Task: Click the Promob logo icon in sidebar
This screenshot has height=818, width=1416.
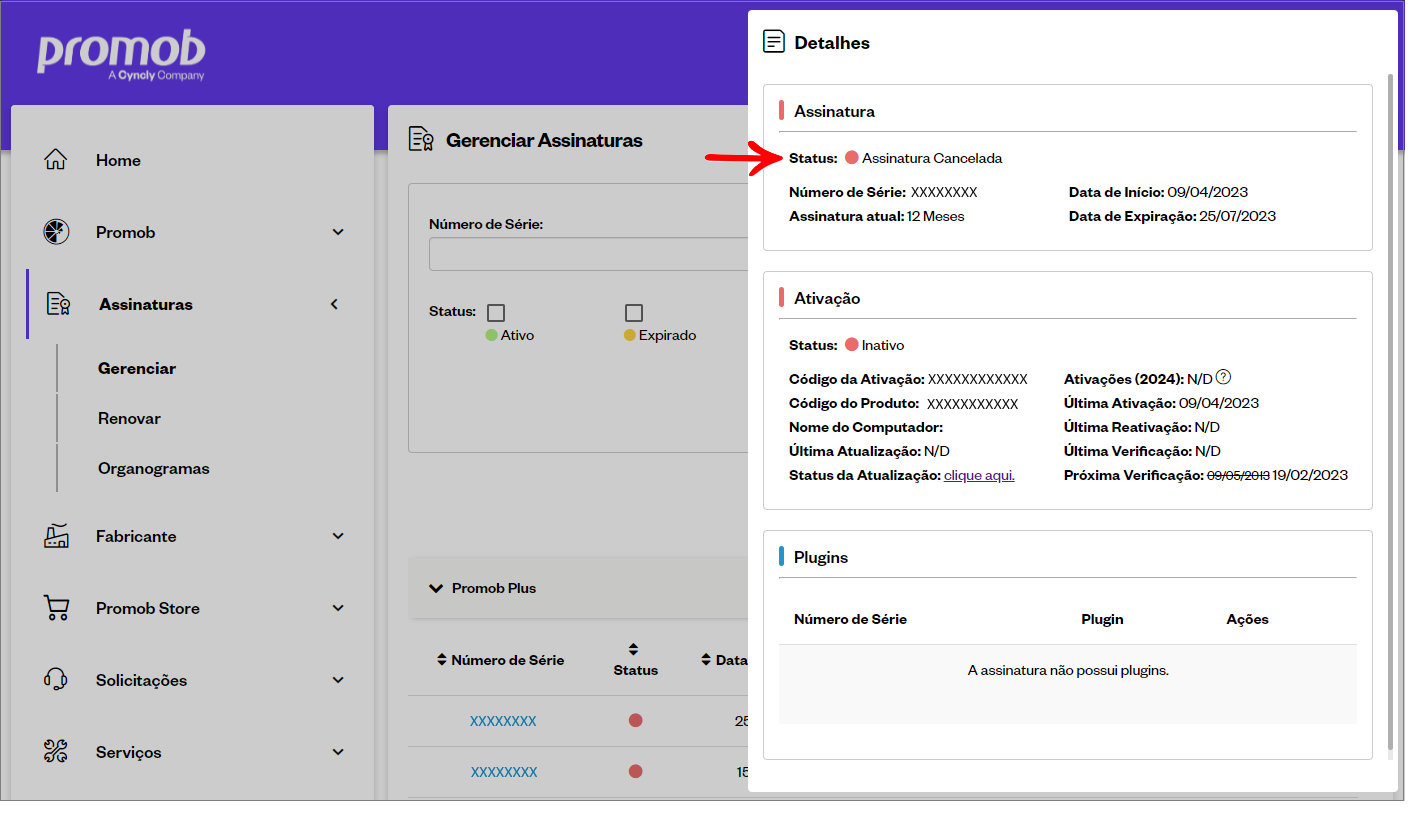Action: click(56, 232)
